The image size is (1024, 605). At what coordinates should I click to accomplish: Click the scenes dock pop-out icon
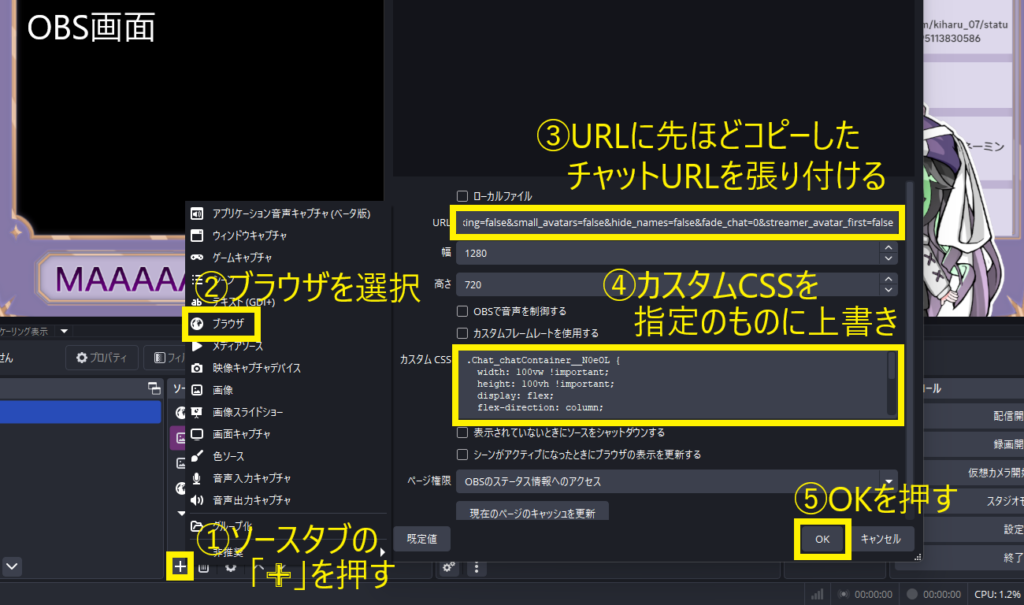(x=154, y=388)
